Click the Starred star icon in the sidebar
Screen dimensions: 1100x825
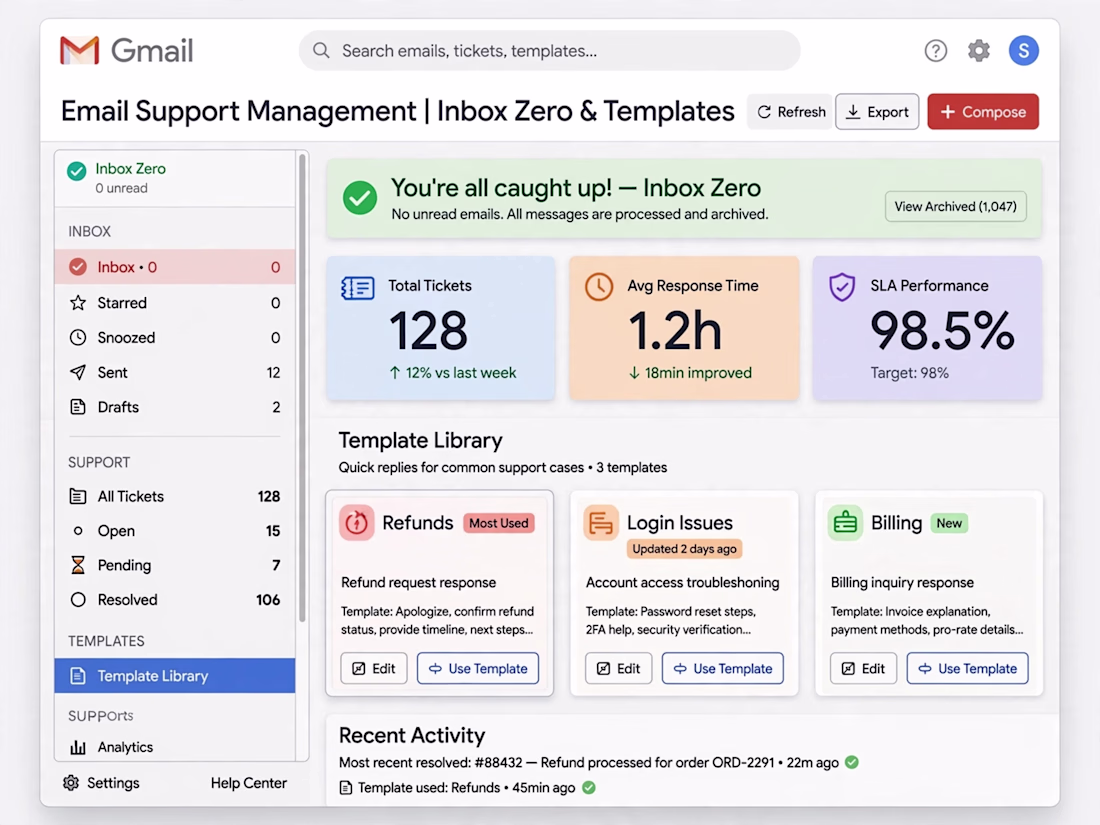(x=78, y=303)
